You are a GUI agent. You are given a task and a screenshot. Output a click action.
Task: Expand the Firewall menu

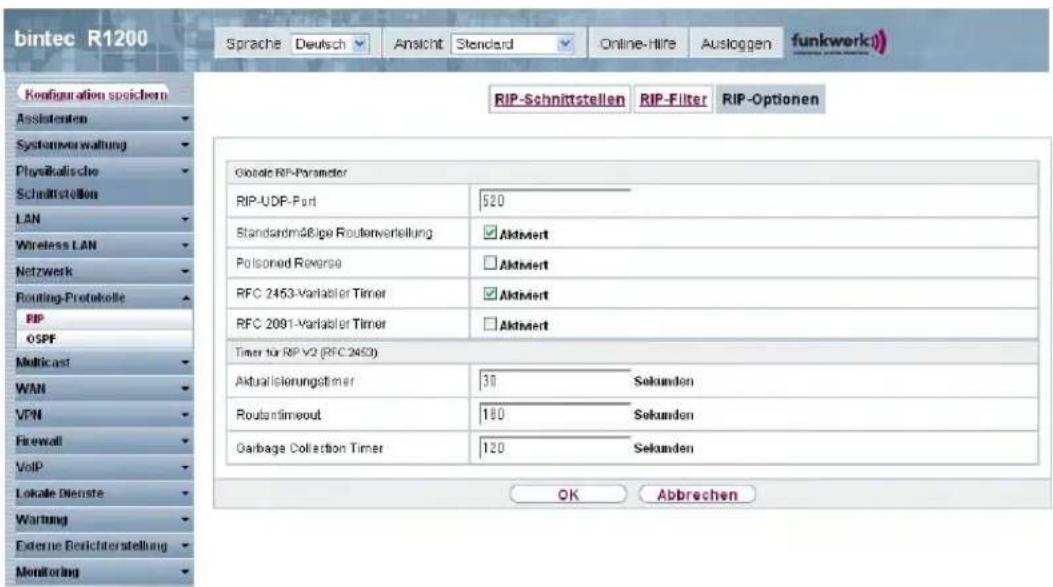point(99,441)
